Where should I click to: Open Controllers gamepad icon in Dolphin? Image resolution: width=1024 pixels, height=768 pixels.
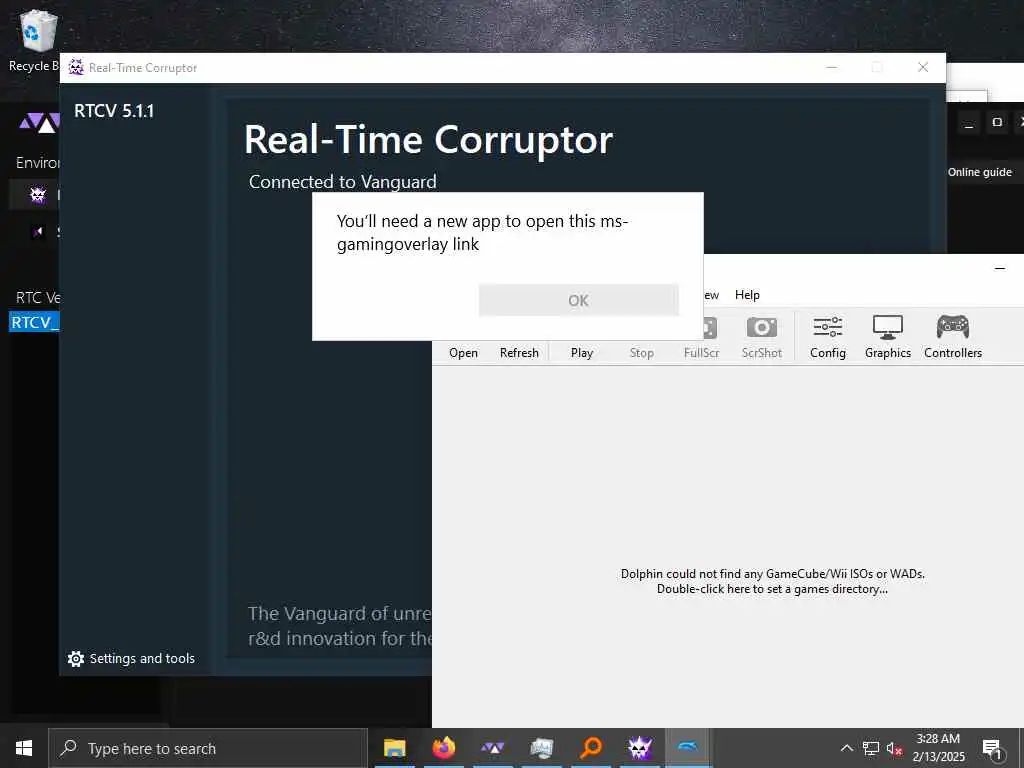pos(953,327)
